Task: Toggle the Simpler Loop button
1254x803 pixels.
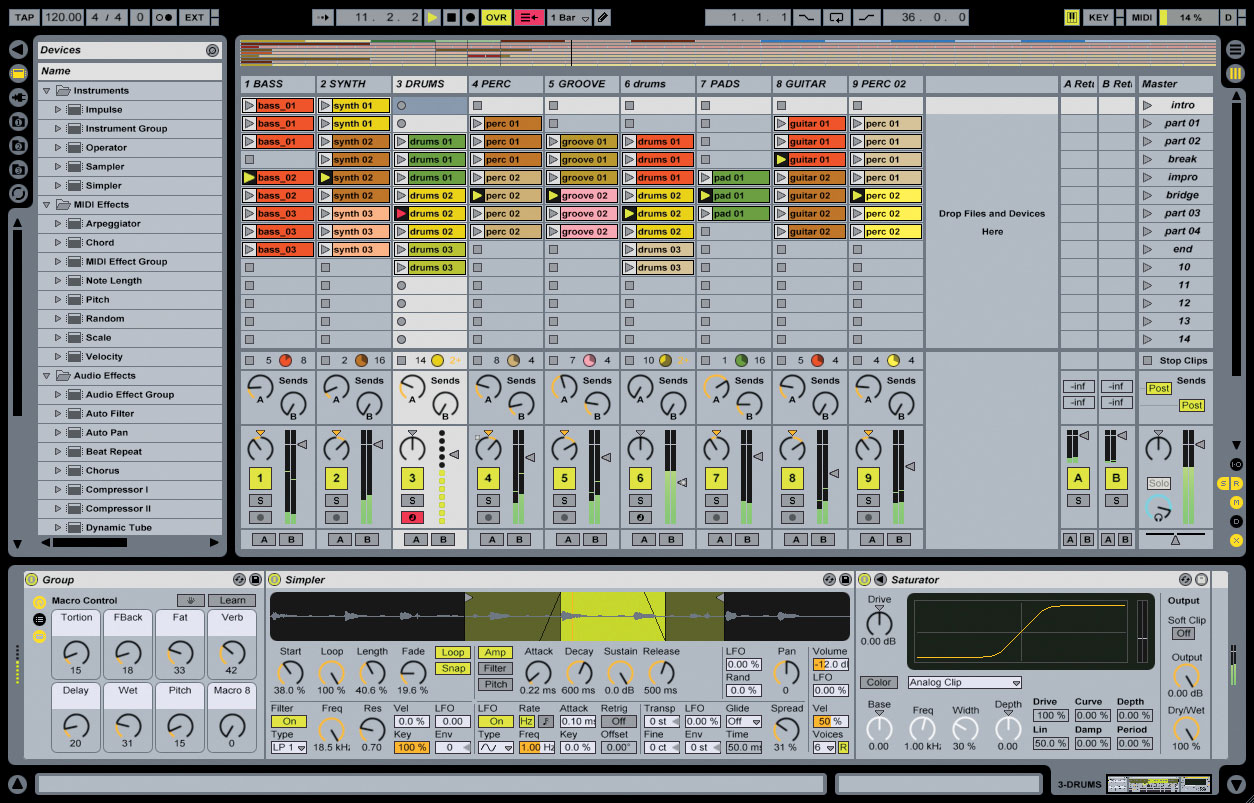Action: point(452,652)
